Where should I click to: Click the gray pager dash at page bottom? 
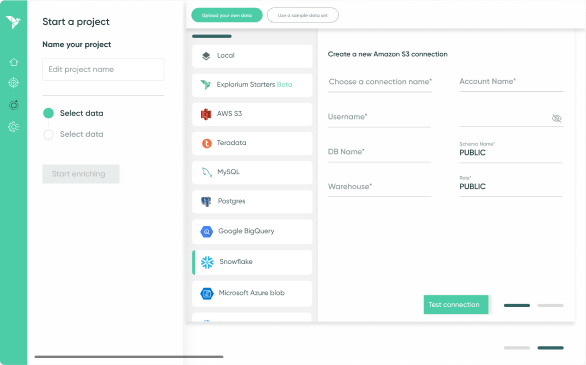coord(517,348)
